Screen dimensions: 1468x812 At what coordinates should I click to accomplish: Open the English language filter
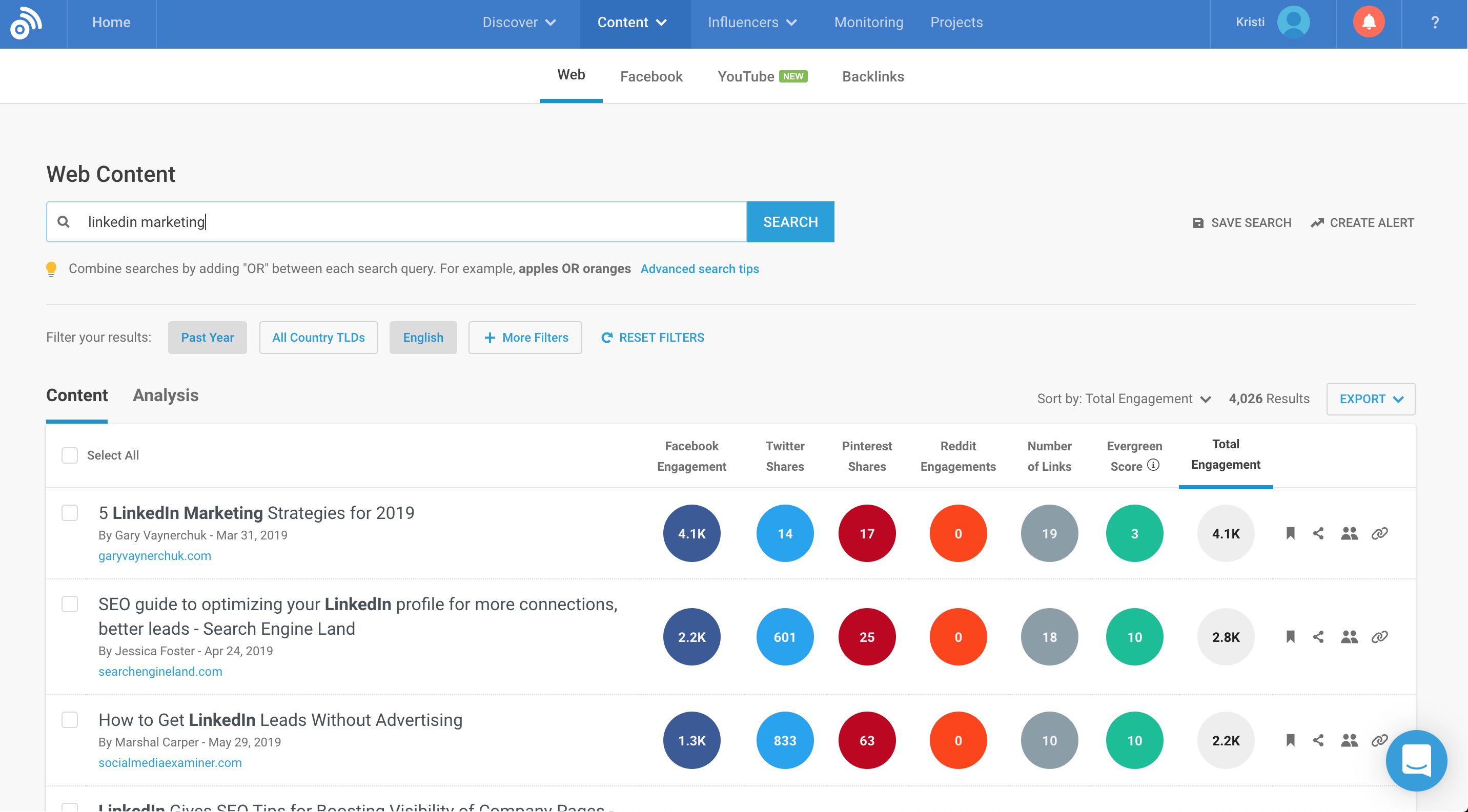pyautogui.click(x=423, y=338)
